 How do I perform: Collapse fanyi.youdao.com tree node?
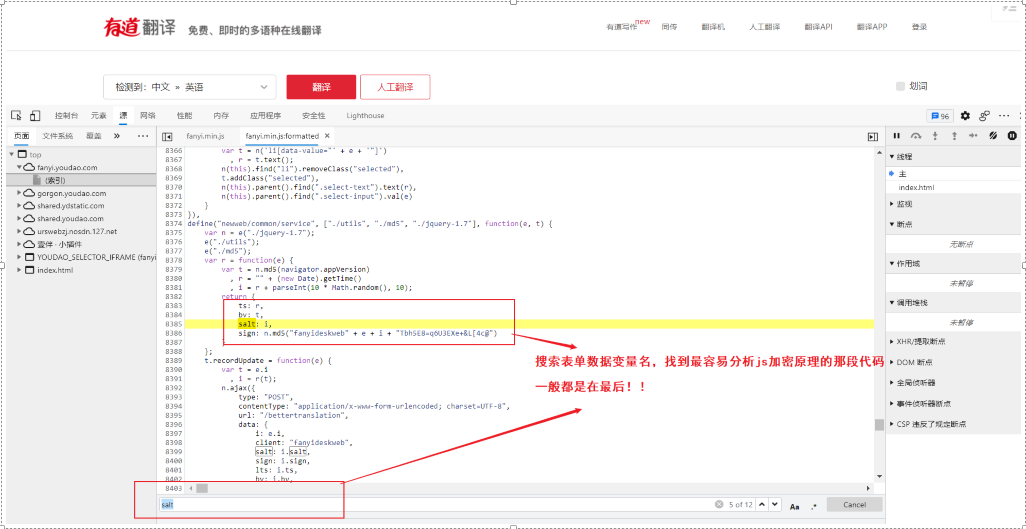pyautogui.click(x=20, y=168)
